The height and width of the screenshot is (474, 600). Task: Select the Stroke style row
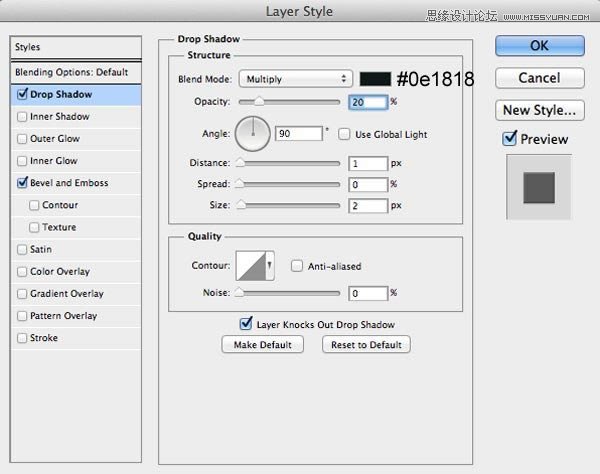[76, 338]
